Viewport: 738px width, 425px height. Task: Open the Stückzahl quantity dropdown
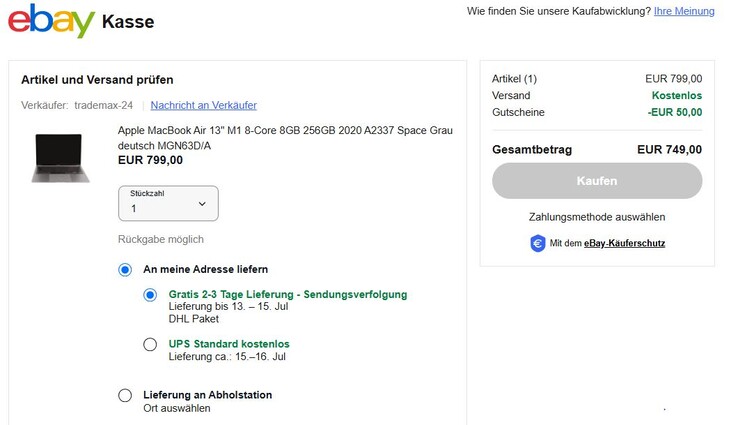click(x=167, y=204)
